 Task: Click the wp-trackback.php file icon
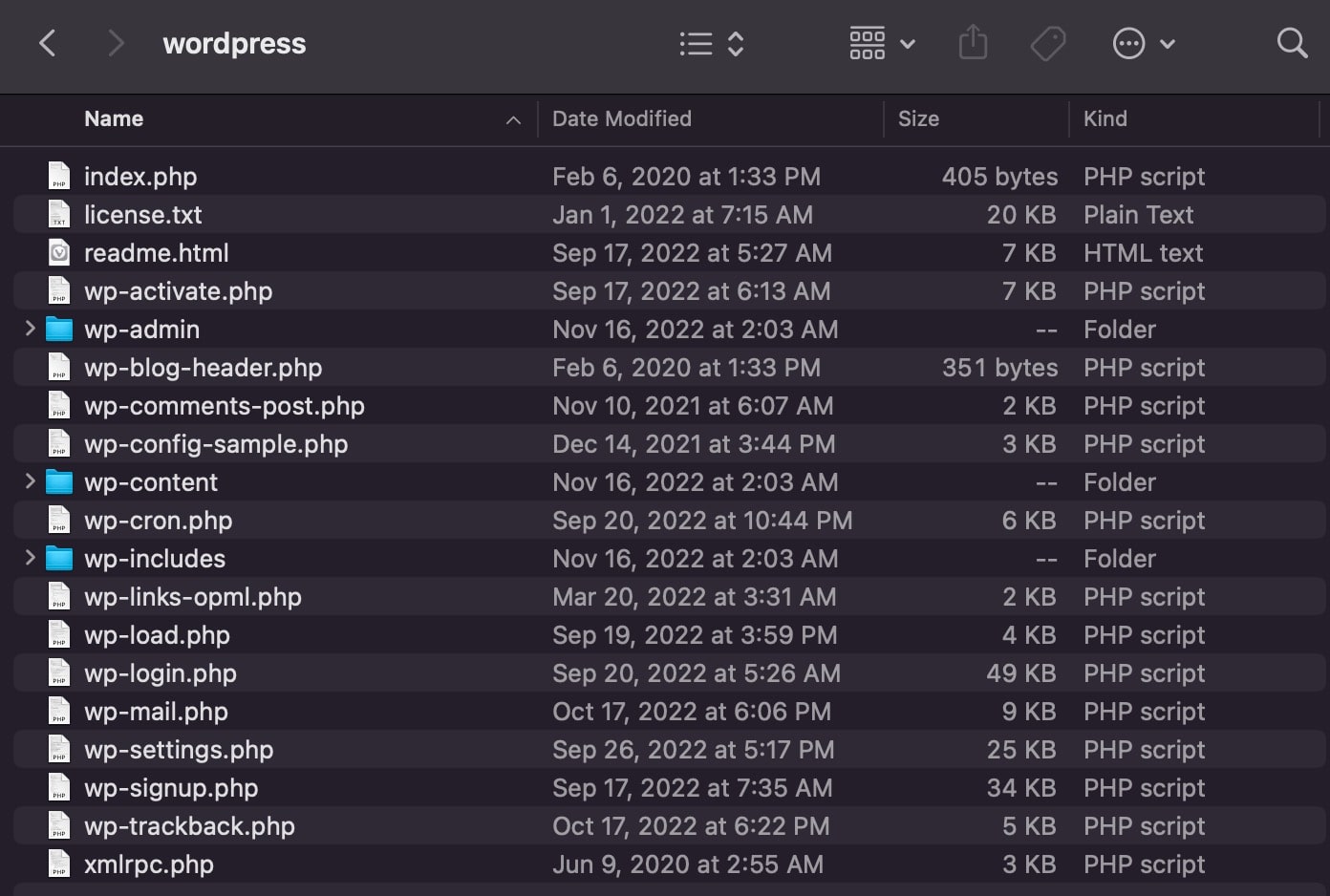pos(59,825)
